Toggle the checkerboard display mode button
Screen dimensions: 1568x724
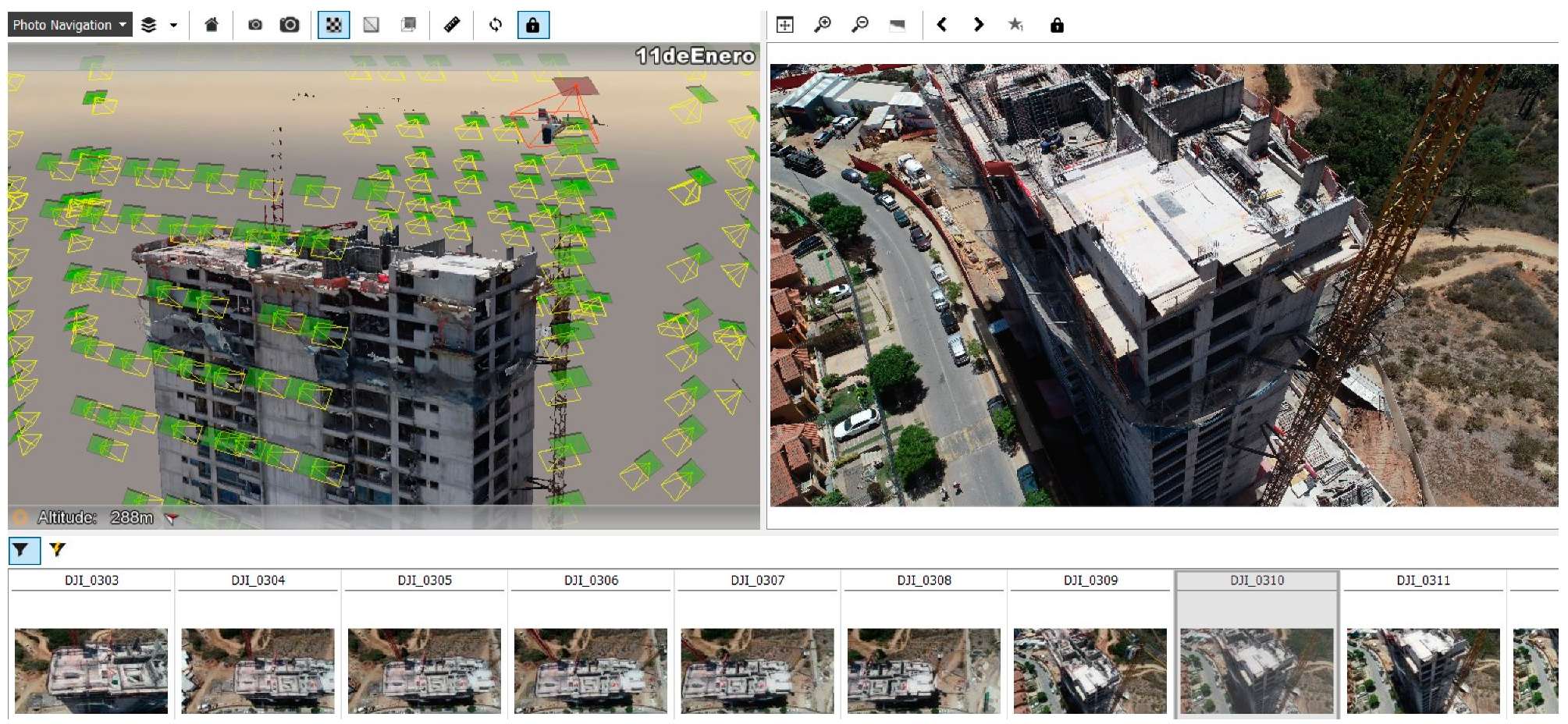click(x=334, y=25)
